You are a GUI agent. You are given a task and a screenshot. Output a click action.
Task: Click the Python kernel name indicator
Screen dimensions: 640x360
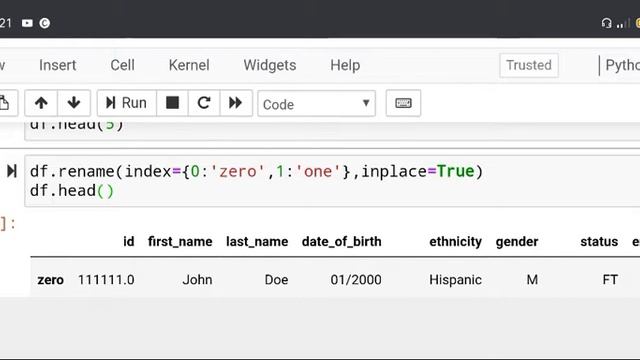click(622, 65)
